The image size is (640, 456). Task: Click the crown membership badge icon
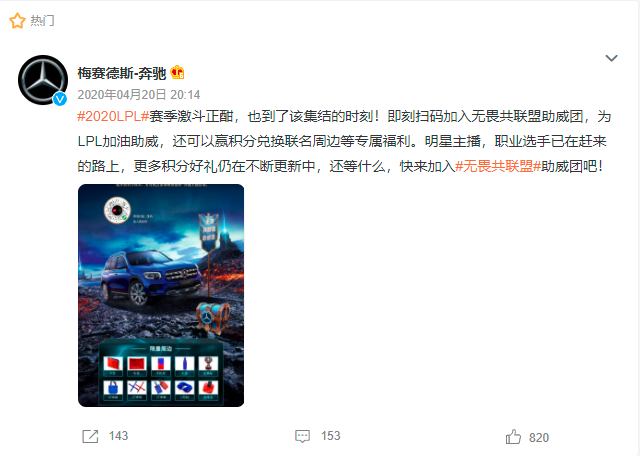point(177,73)
